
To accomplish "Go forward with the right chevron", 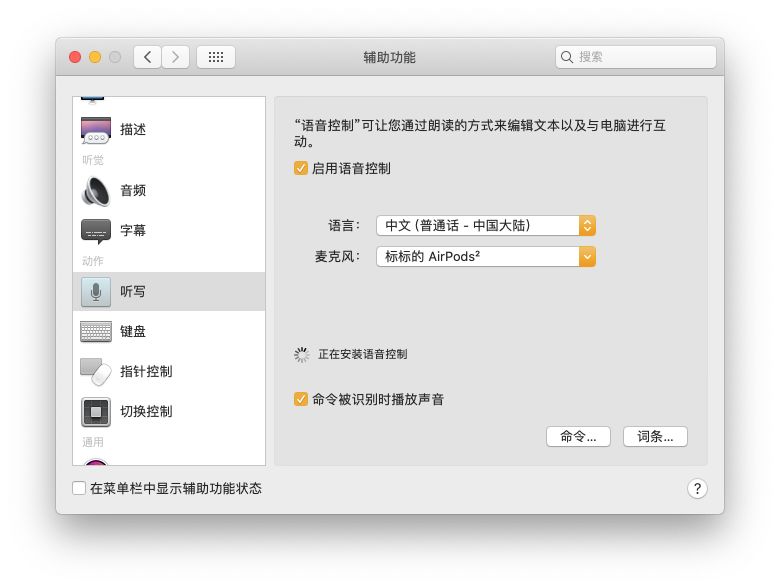I will click(x=175, y=57).
